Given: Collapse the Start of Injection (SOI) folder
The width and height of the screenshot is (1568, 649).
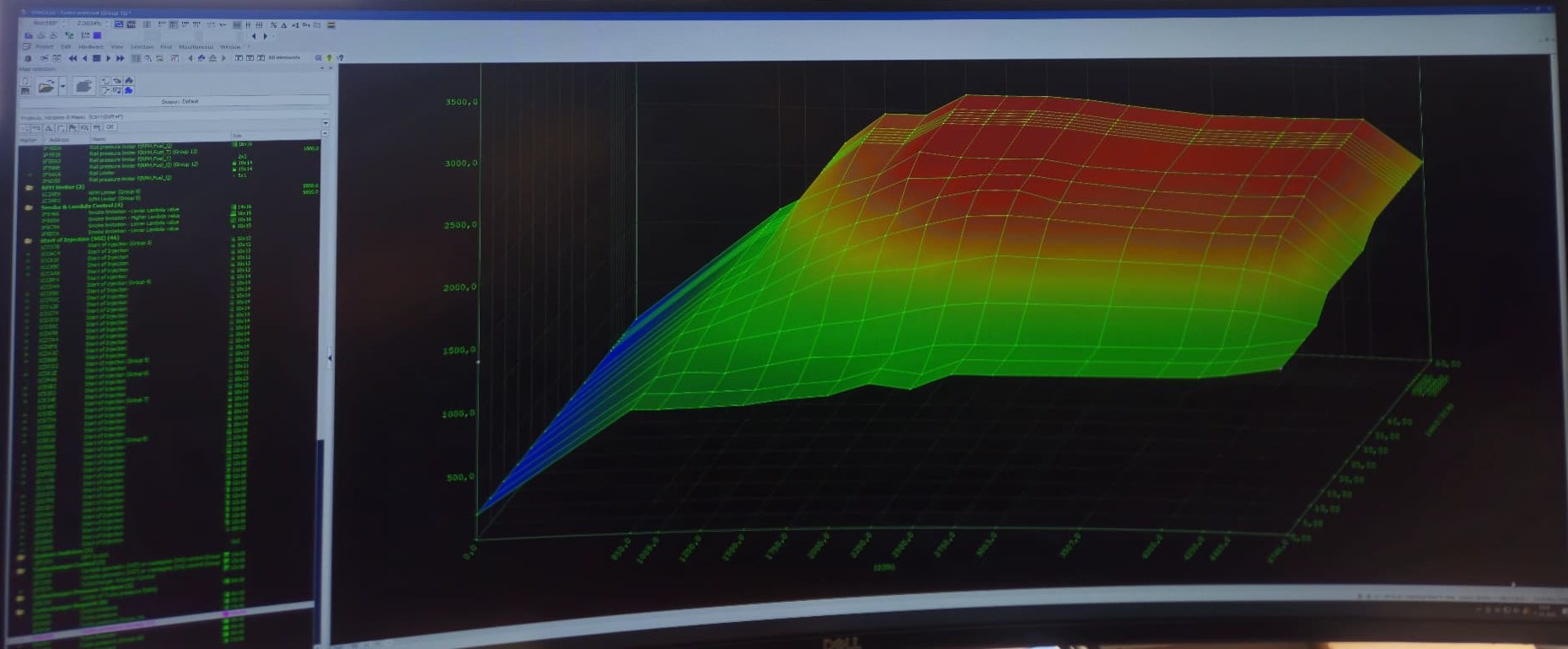Looking at the screenshot, I should pyautogui.click(x=28, y=239).
